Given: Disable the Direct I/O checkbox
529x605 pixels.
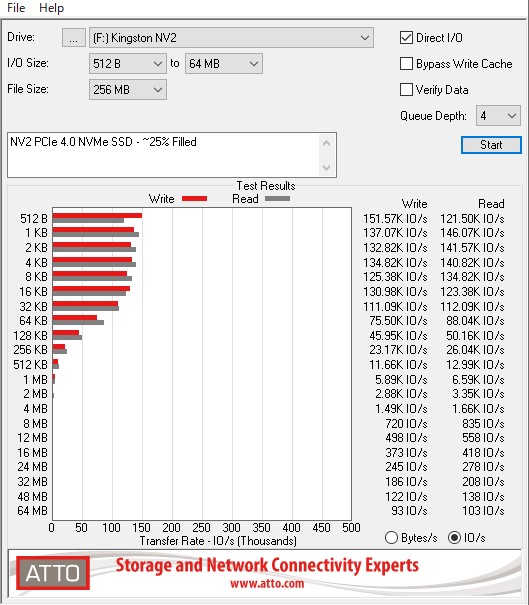Looking at the screenshot, I should pyautogui.click(x=406, y=38).
